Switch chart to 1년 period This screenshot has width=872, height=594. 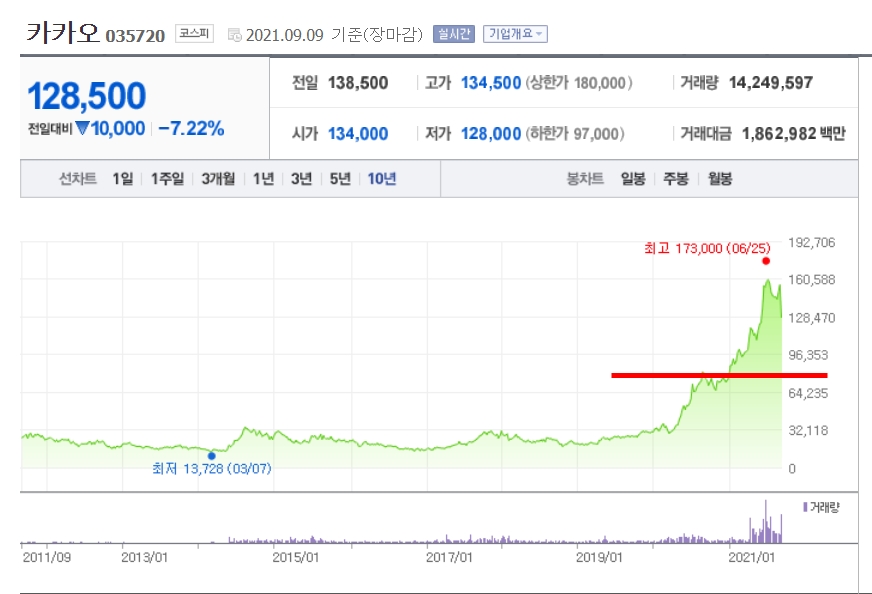tap(263, 179)
